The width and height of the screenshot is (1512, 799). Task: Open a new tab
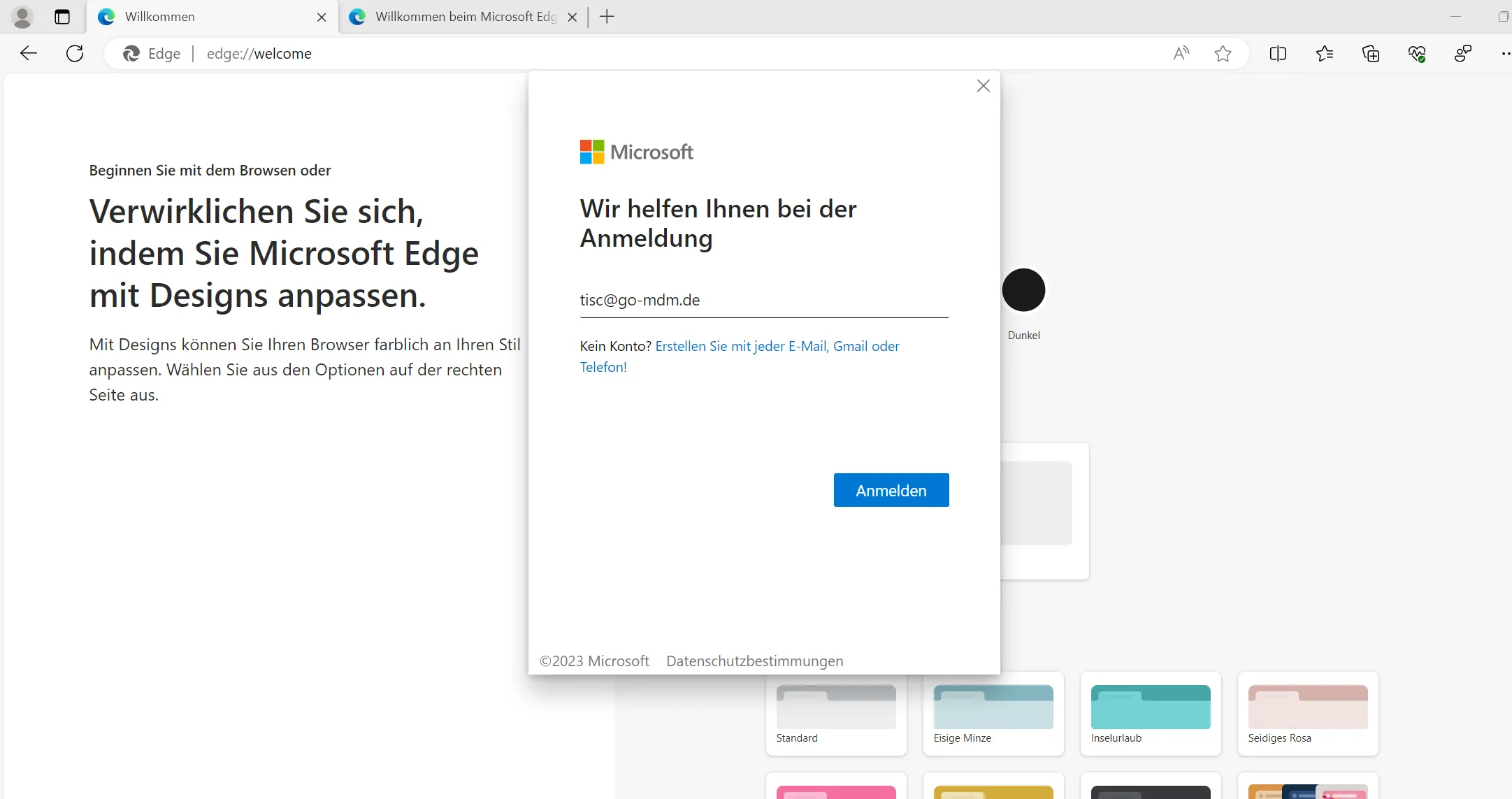click(607, 17)
